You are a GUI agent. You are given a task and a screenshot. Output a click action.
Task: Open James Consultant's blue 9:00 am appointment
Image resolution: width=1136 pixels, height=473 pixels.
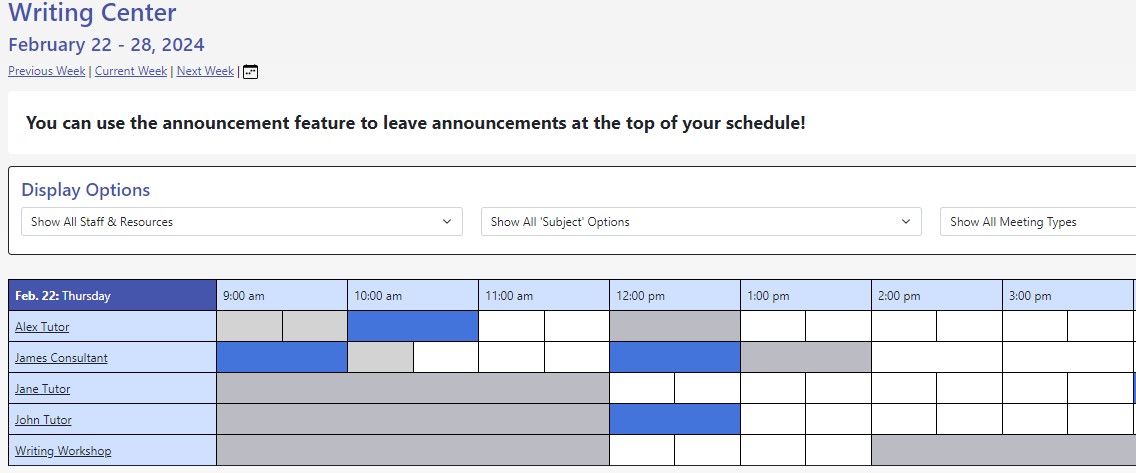pyautogui.click(x=282, y=357)
